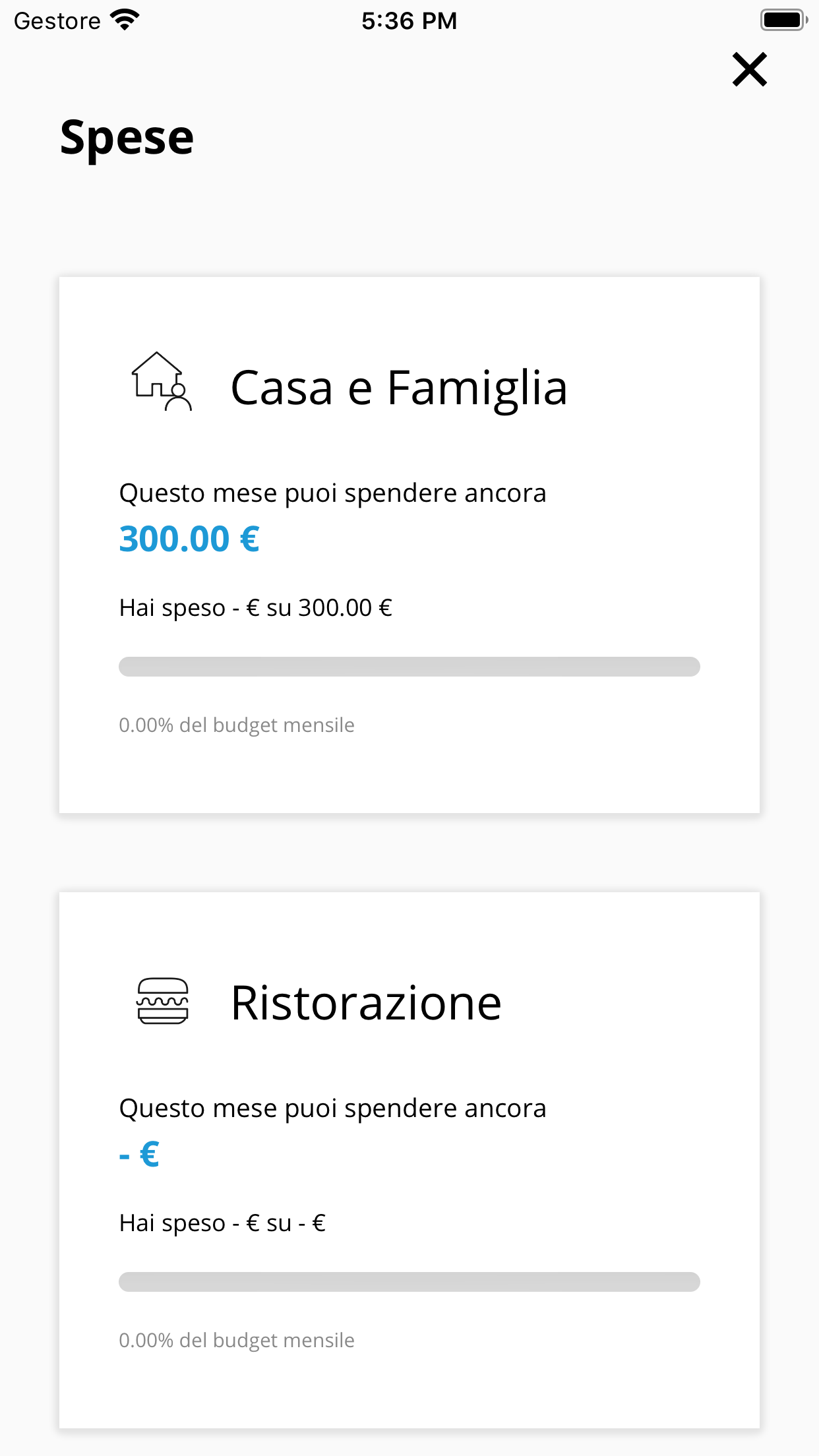Tap the house icon for Casa e Famiglia
The width and height of the screenshot is (819, 1456).
[x=162, y=382]
